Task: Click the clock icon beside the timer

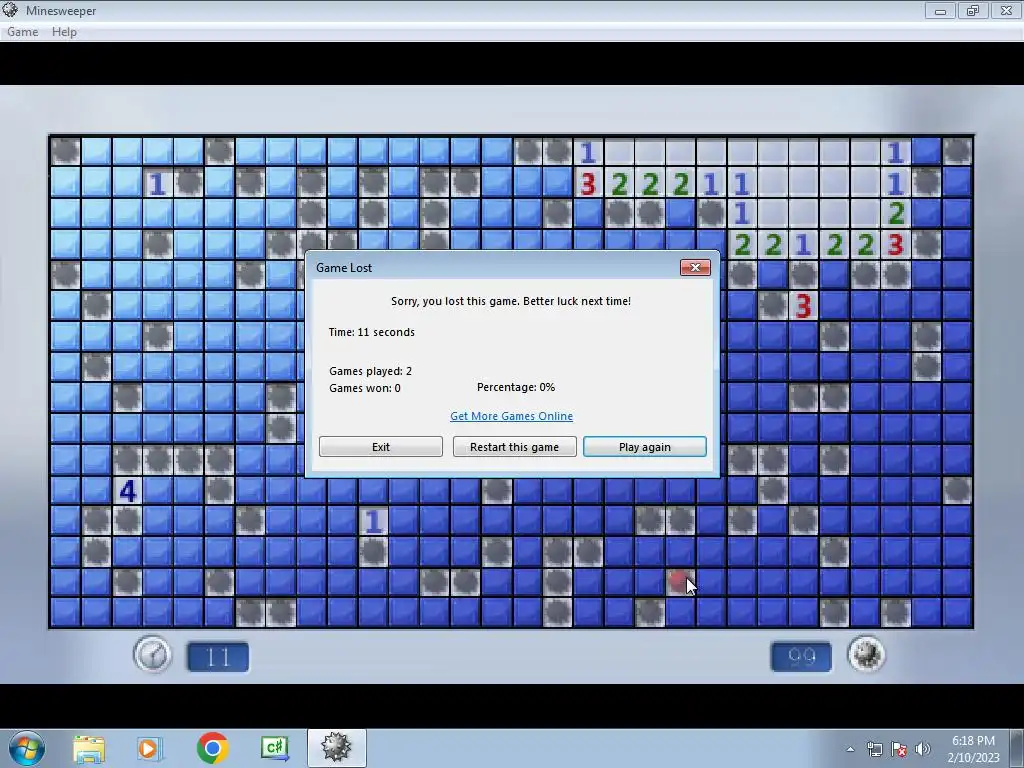Action: (152, 655)
